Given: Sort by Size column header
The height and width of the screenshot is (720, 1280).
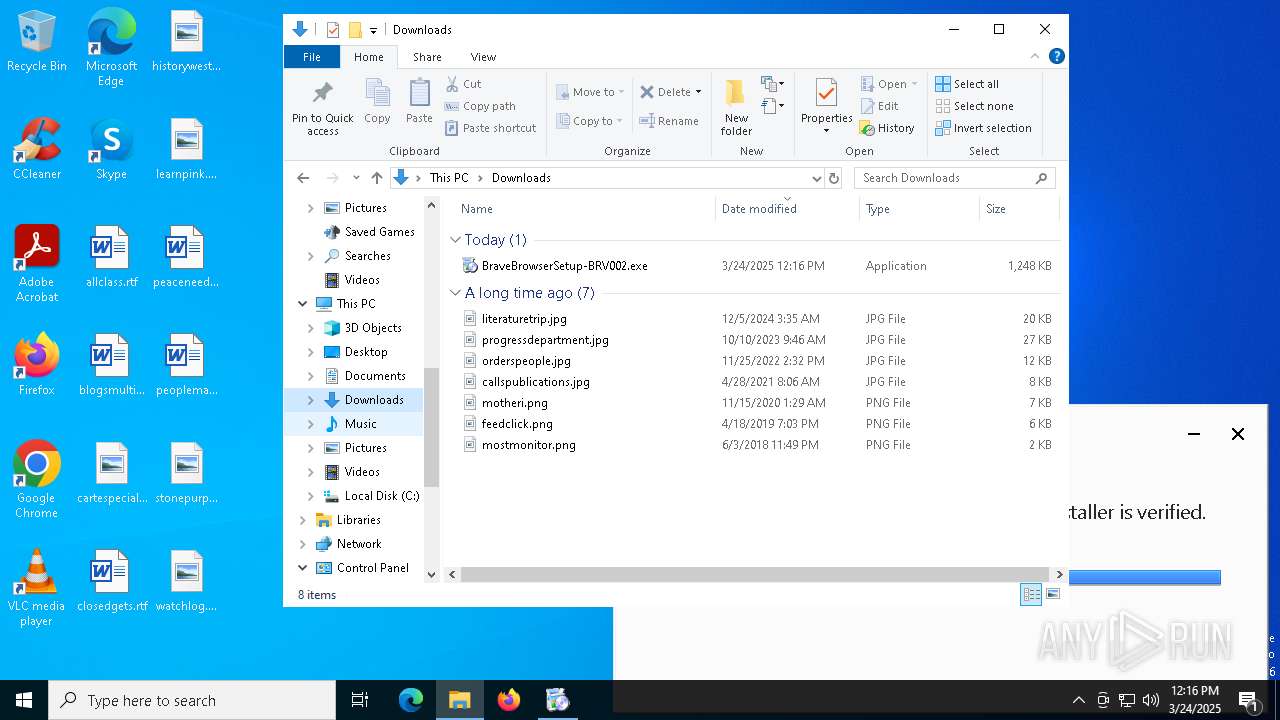Looking at the screenshot, I should (996, 209).
